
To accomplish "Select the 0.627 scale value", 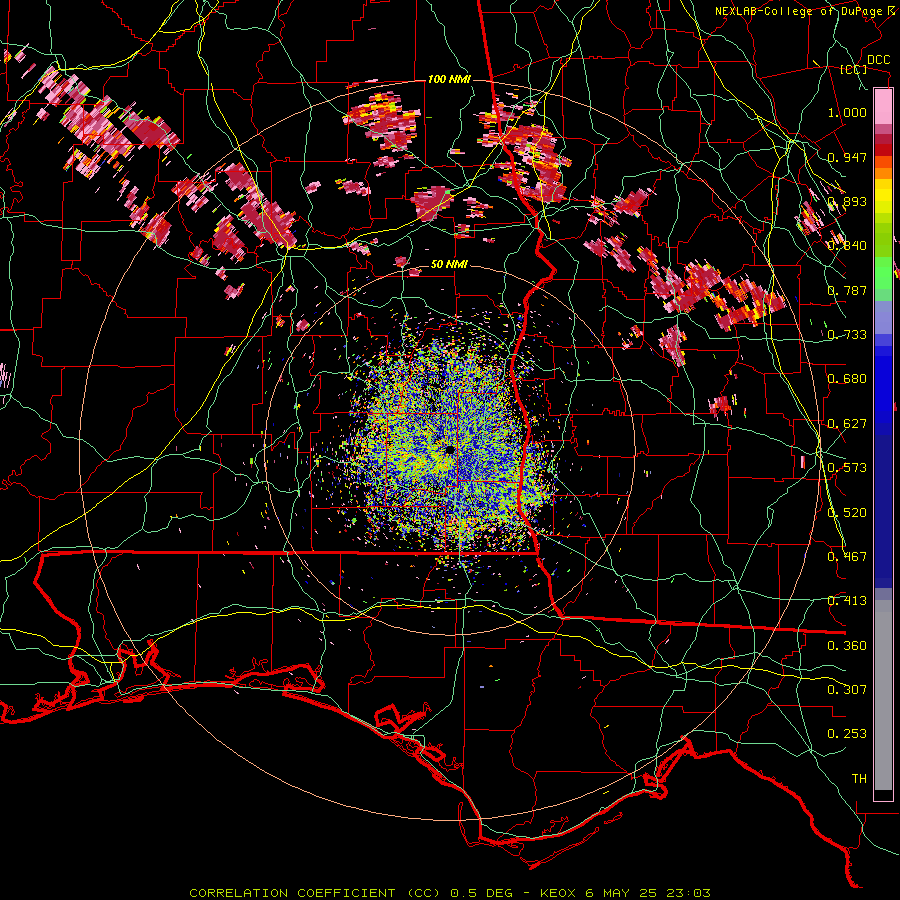I will coord(847,424).
